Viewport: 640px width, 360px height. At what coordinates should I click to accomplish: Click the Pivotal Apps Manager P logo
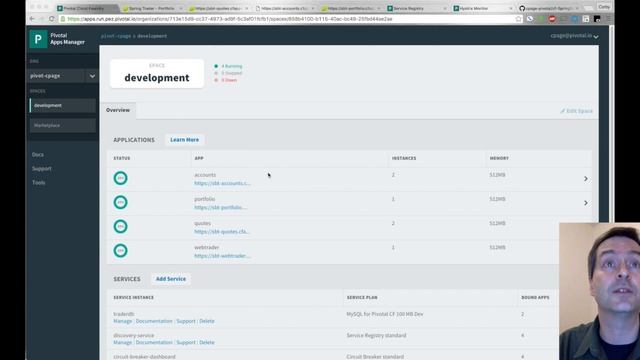coord(38,39)
